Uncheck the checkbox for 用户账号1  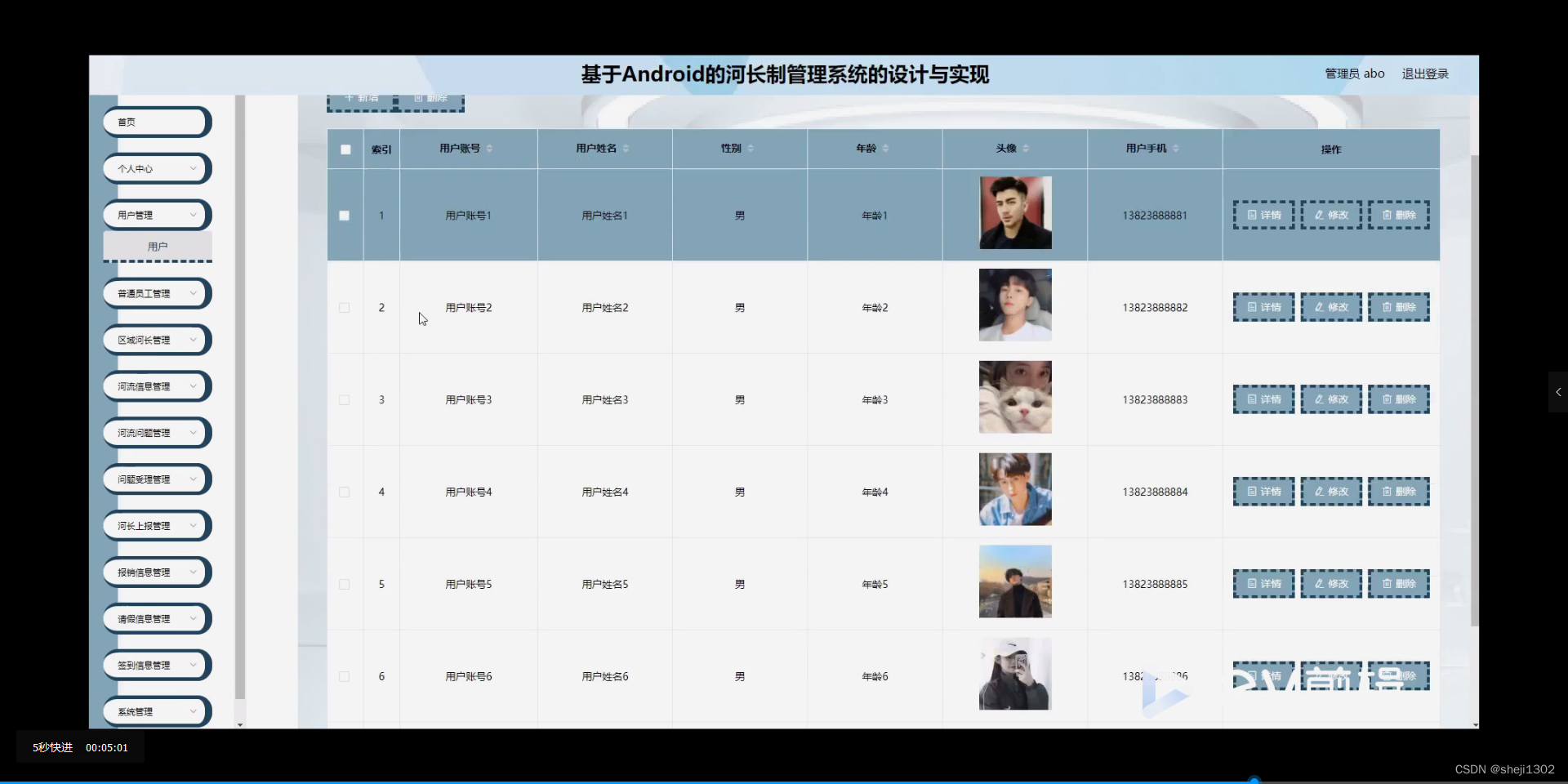click(x=344, y=216)
